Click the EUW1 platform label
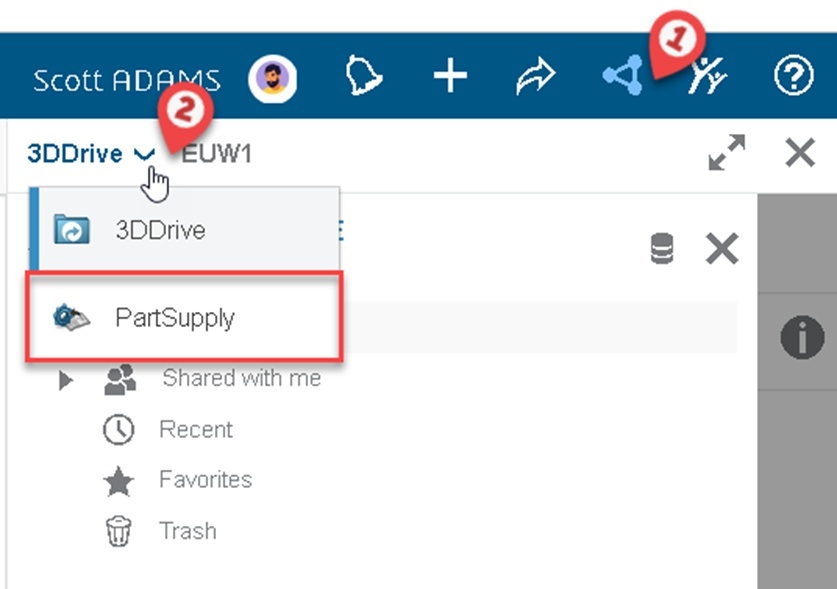The image size is (837, 589). pos(216,154)
